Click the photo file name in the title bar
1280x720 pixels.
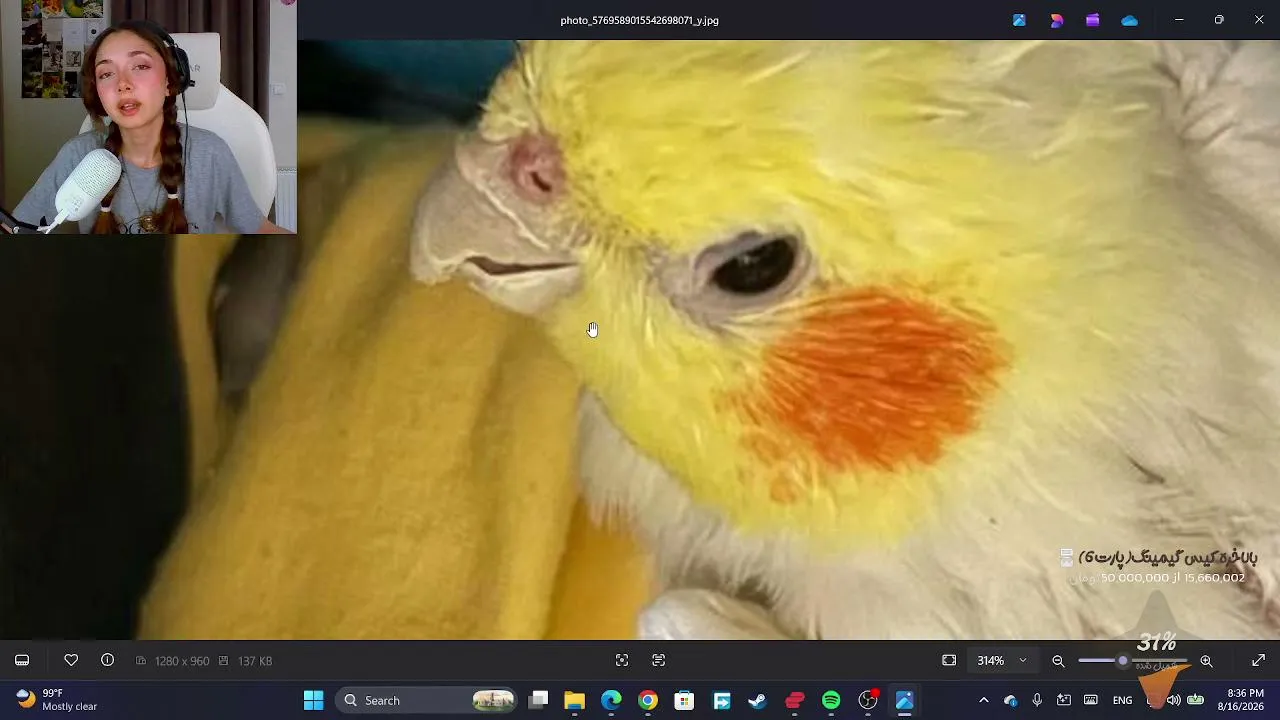coord(639,20)
